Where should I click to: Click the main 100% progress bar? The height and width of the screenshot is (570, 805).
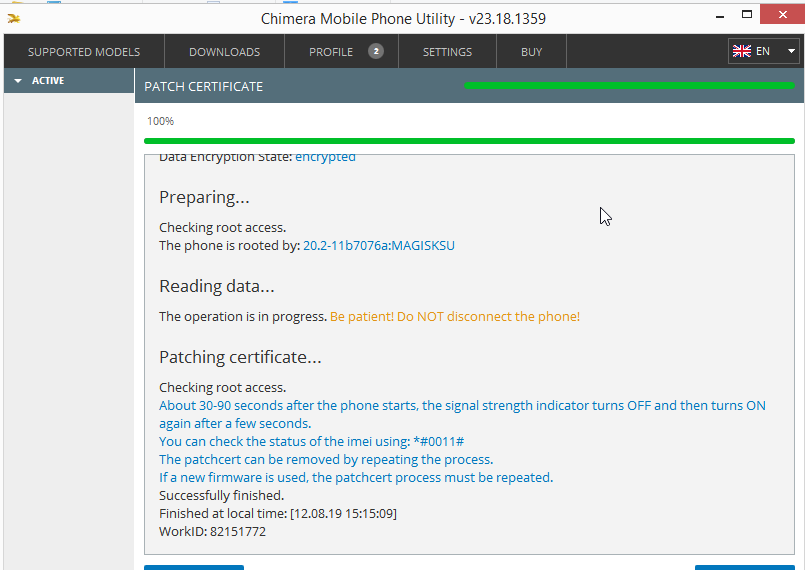469,141
